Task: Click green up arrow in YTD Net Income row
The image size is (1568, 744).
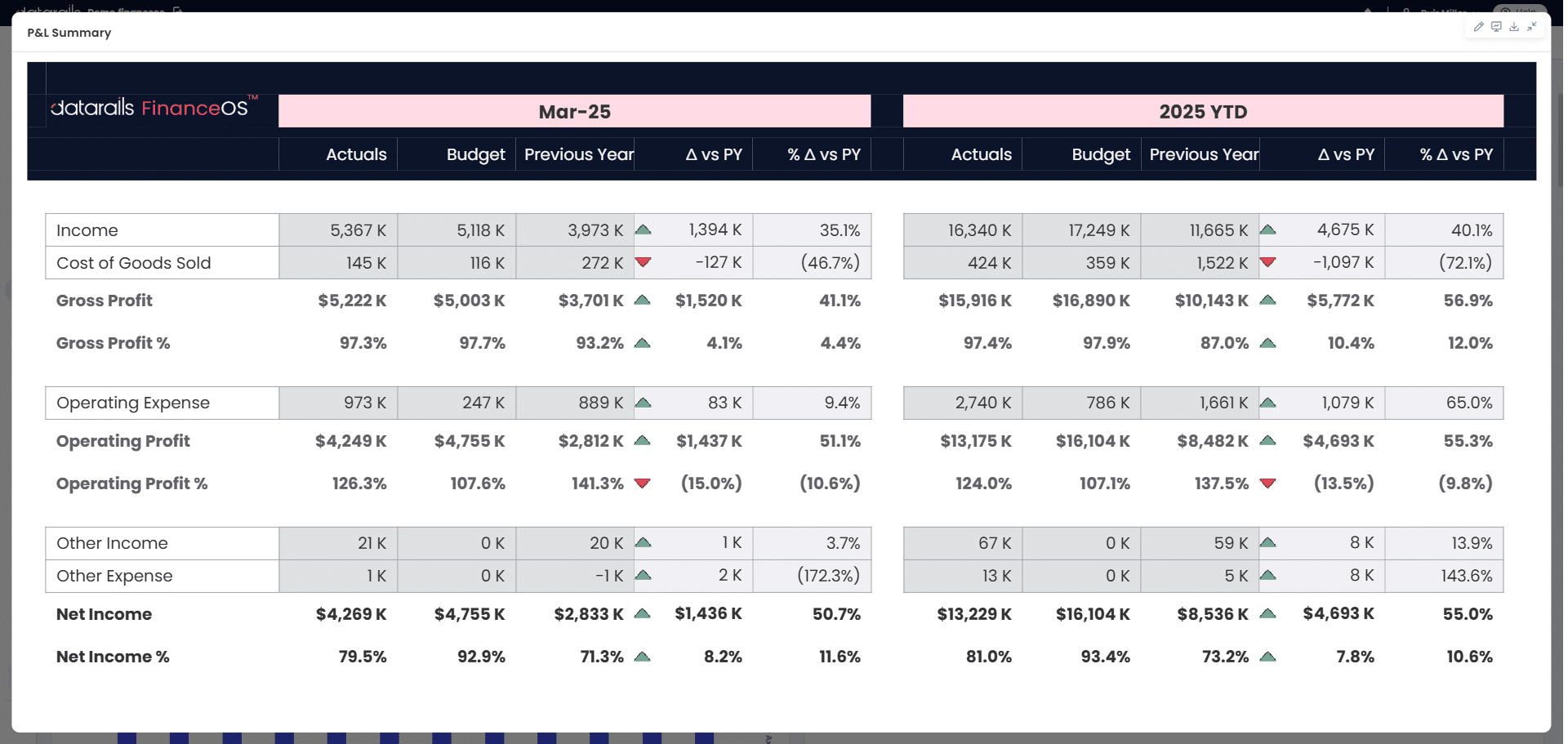Action: [1267, 613]
